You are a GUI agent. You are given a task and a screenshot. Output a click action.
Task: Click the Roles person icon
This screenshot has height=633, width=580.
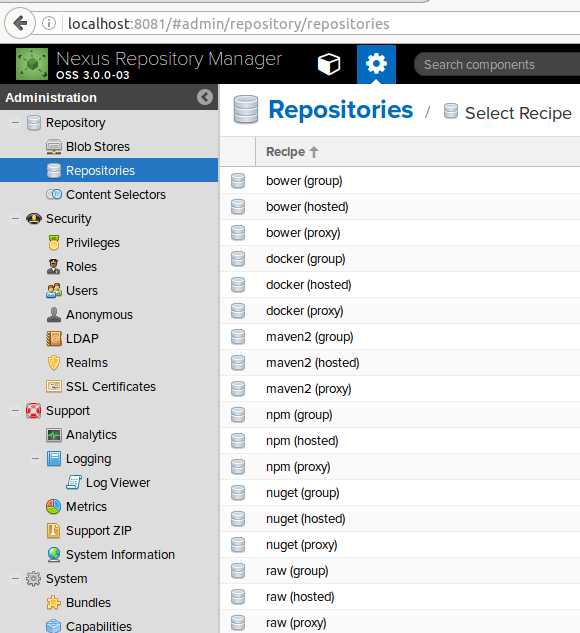[53, 266]
